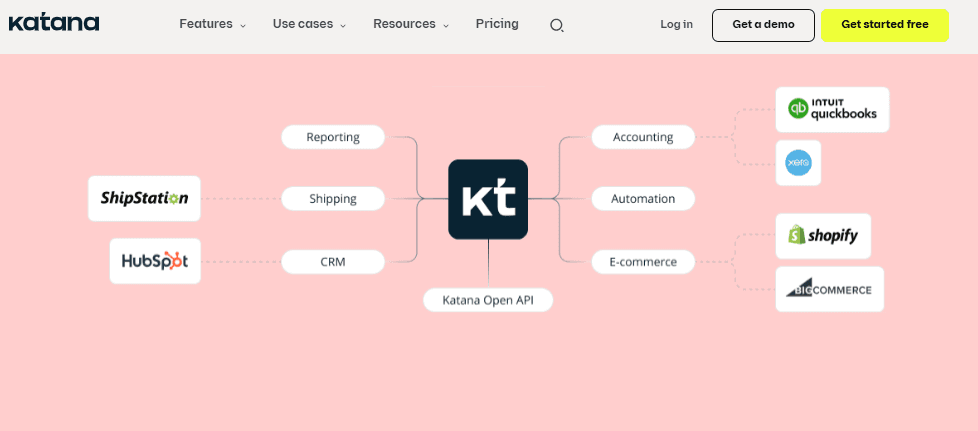Select the Shipping pill
Viewport: 978px width, 431px height.
click(x=333, y=198)
